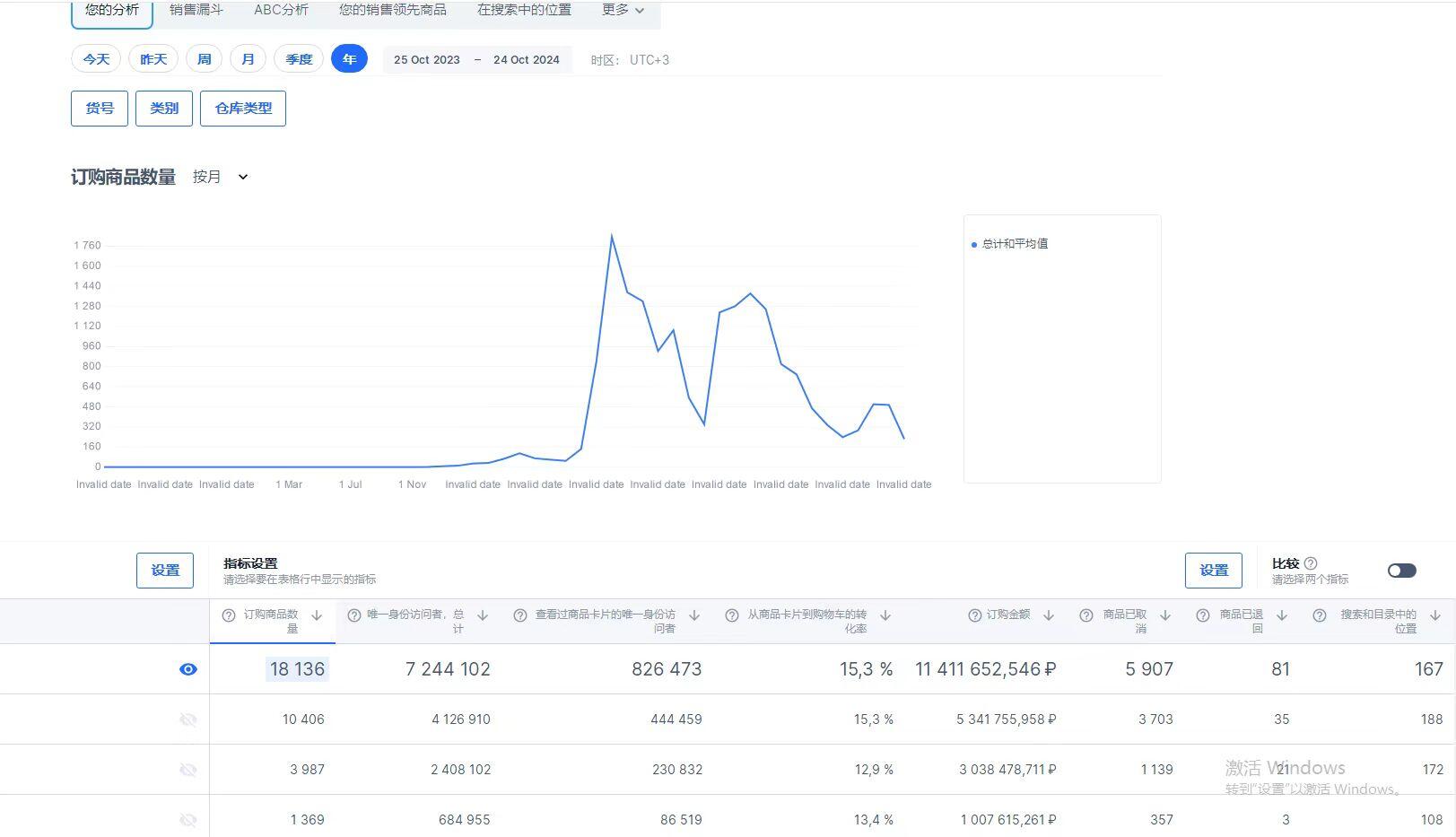The width and height of the screenshot is (1456, 837).
Task: Switch to the 销售漏斗 tab
Action: 196,10
